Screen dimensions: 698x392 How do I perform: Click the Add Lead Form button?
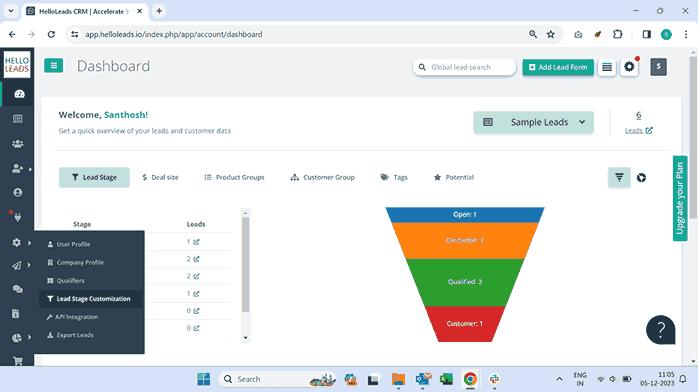pyautogui.click(x=558, y=67)
